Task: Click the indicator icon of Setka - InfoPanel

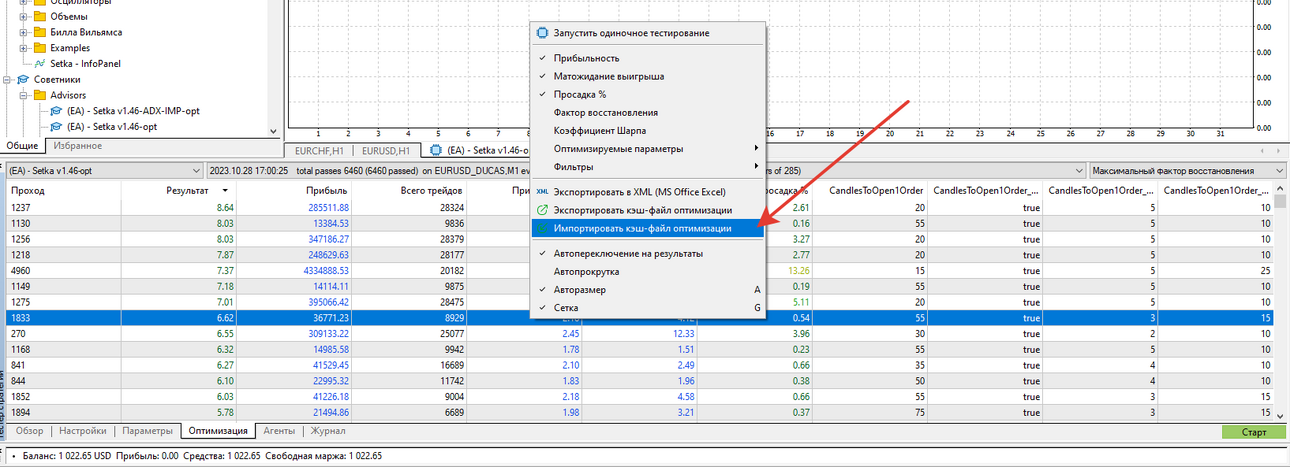Action: (40, 63)
